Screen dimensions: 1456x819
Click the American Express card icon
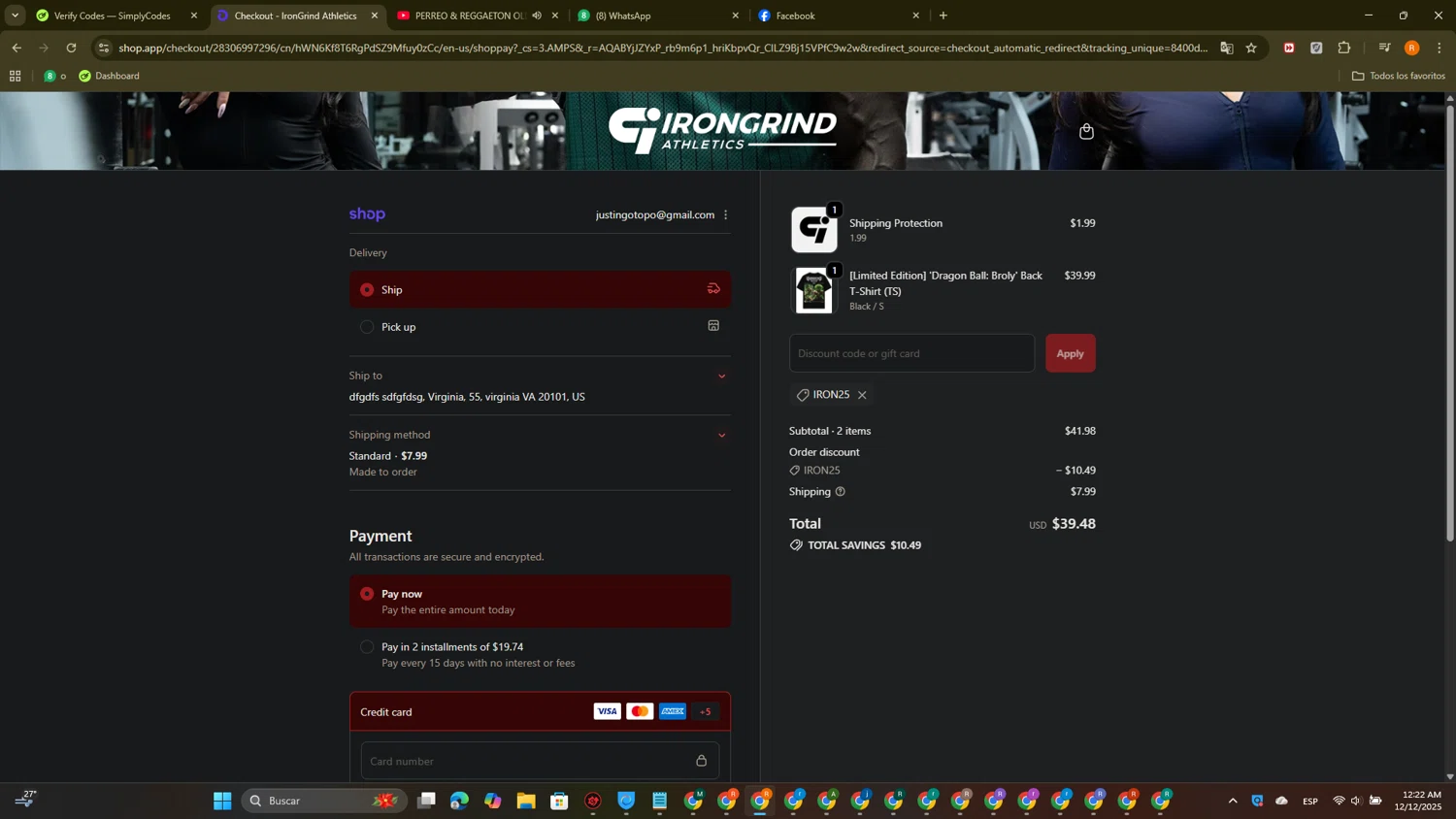tap(673, 711)
